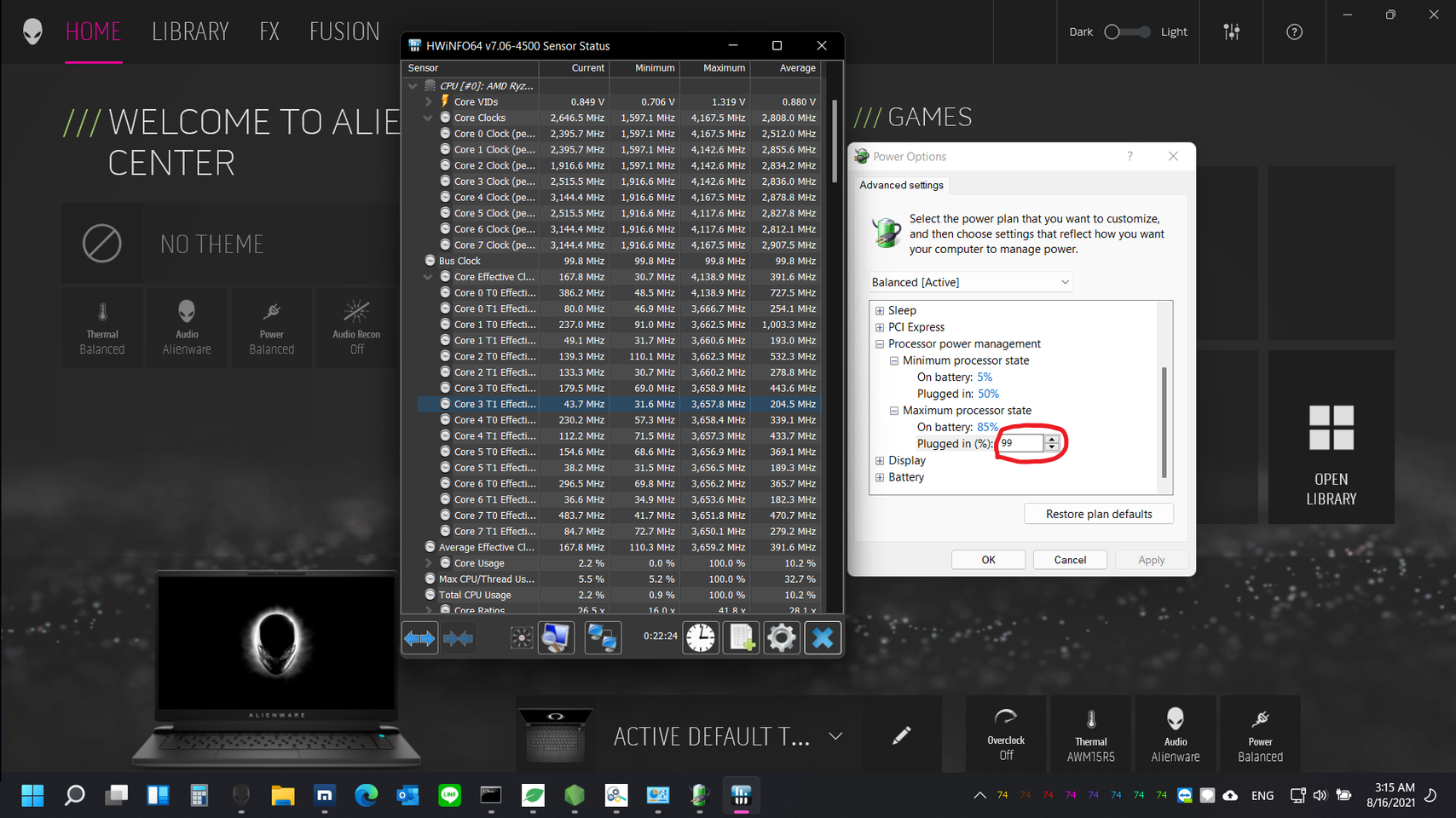This screenshot has width=1456, height=818.
Task: Open Windows Start button on taskbar
Action: [x=32, y=796]
